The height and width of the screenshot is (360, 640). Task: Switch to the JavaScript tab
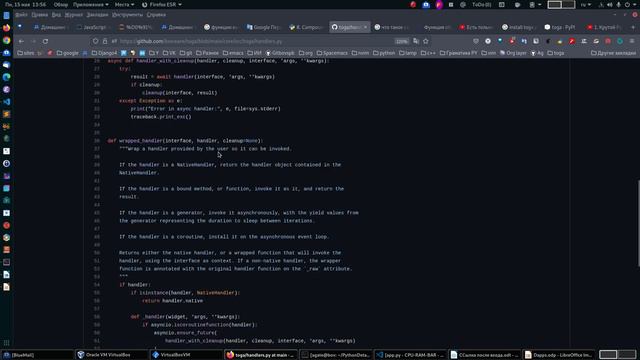point(93,27)
